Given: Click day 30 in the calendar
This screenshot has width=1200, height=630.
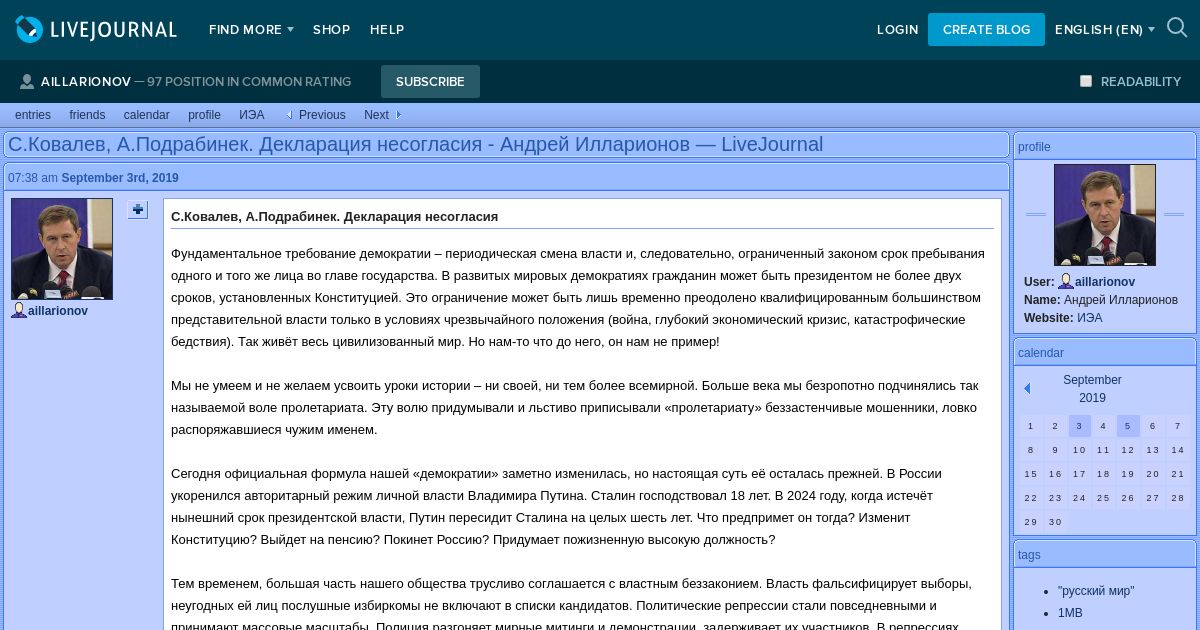Looking at the screenshot, I should point(1055,522).
